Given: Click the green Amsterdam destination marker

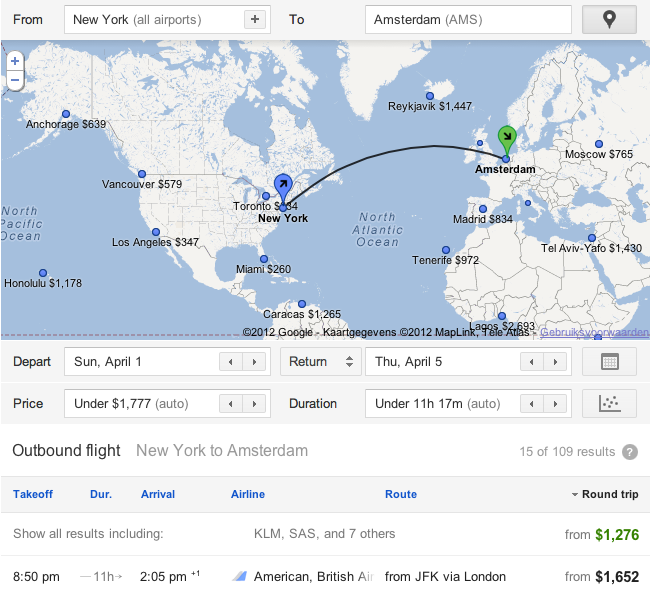Looking at the screenshot, I should [506, 138].
